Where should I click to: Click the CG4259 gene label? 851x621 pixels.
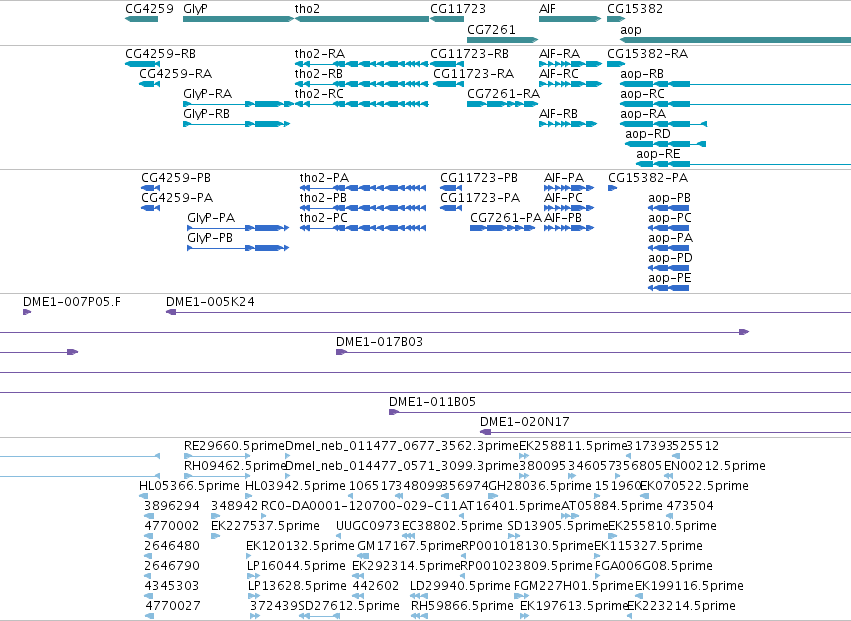click(149, 9)
